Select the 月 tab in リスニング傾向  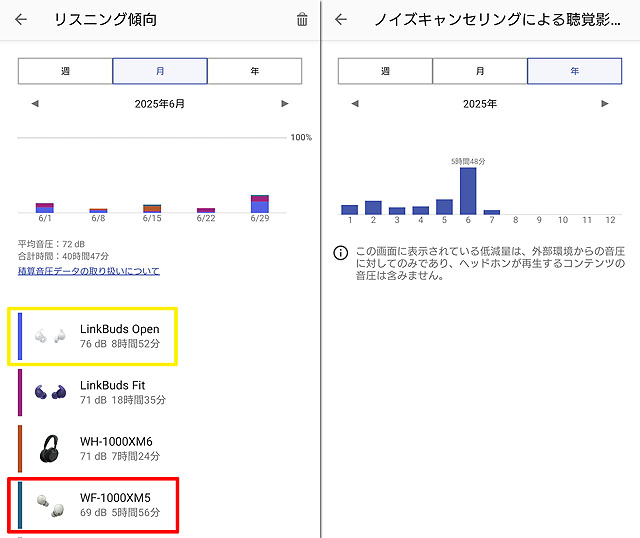(160, 71)
